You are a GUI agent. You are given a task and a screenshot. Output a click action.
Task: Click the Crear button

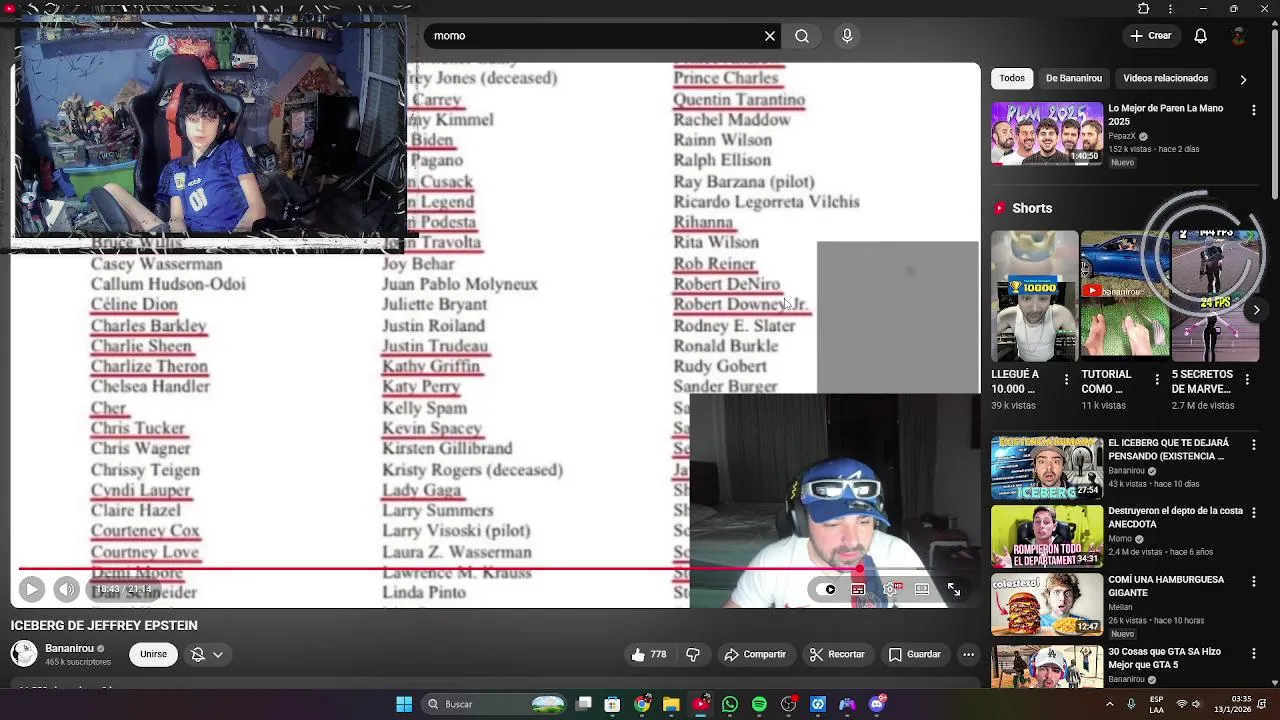click(x=1150, y=36)
